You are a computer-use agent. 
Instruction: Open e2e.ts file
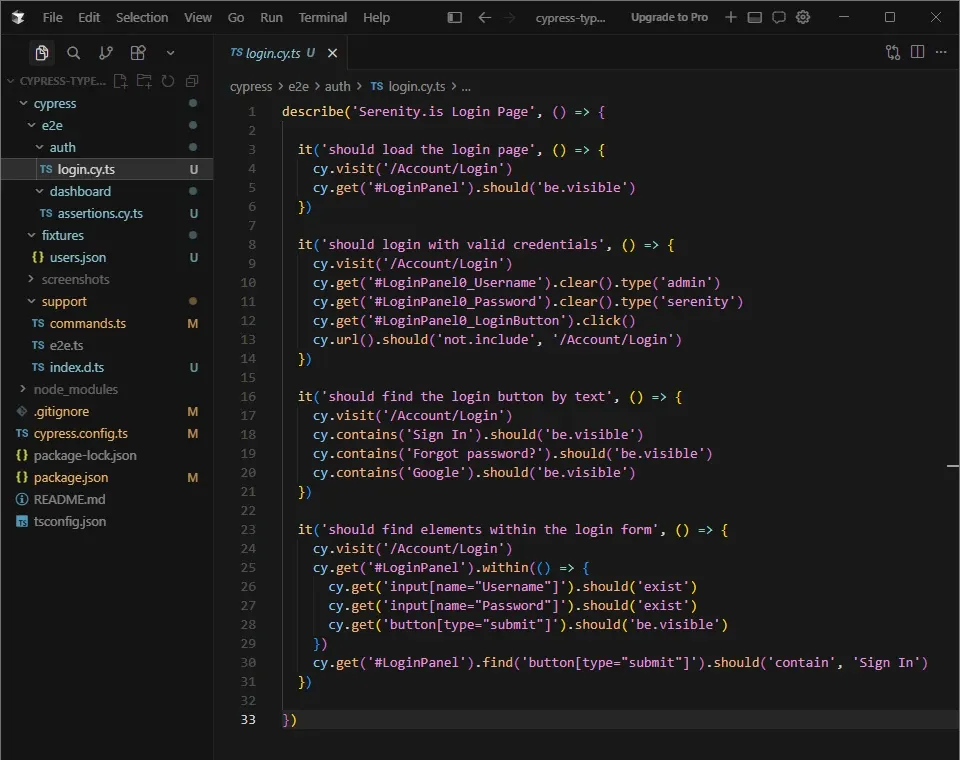coord(107,345)
